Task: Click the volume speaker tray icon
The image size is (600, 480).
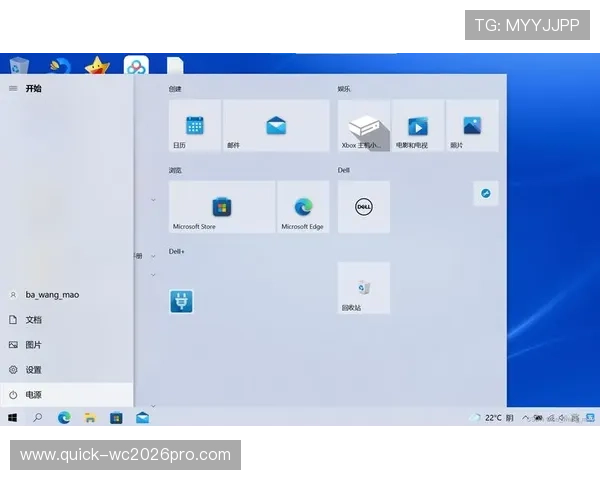Action: point(562,418)
